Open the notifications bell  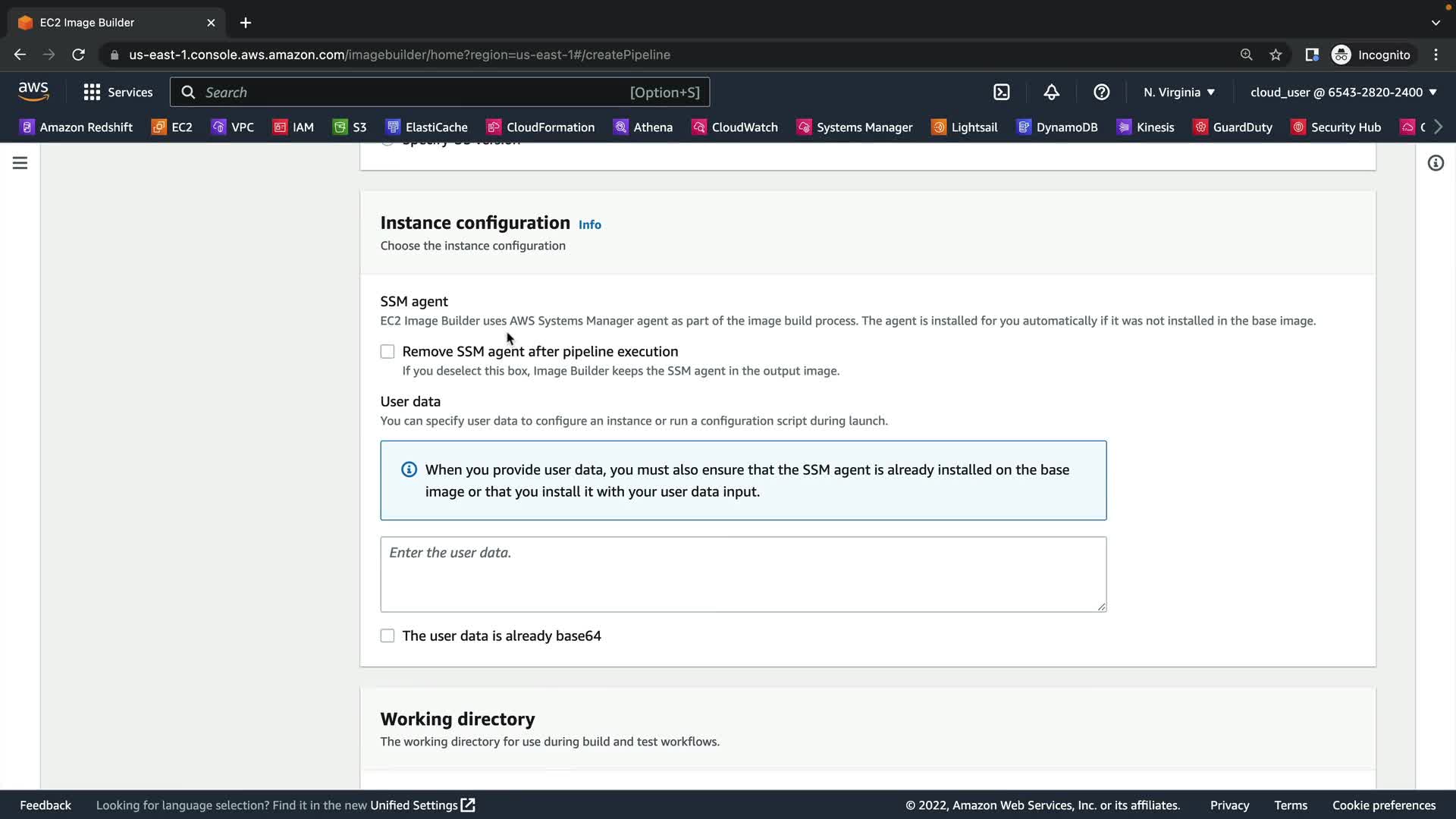click(x=1051, y=92)
